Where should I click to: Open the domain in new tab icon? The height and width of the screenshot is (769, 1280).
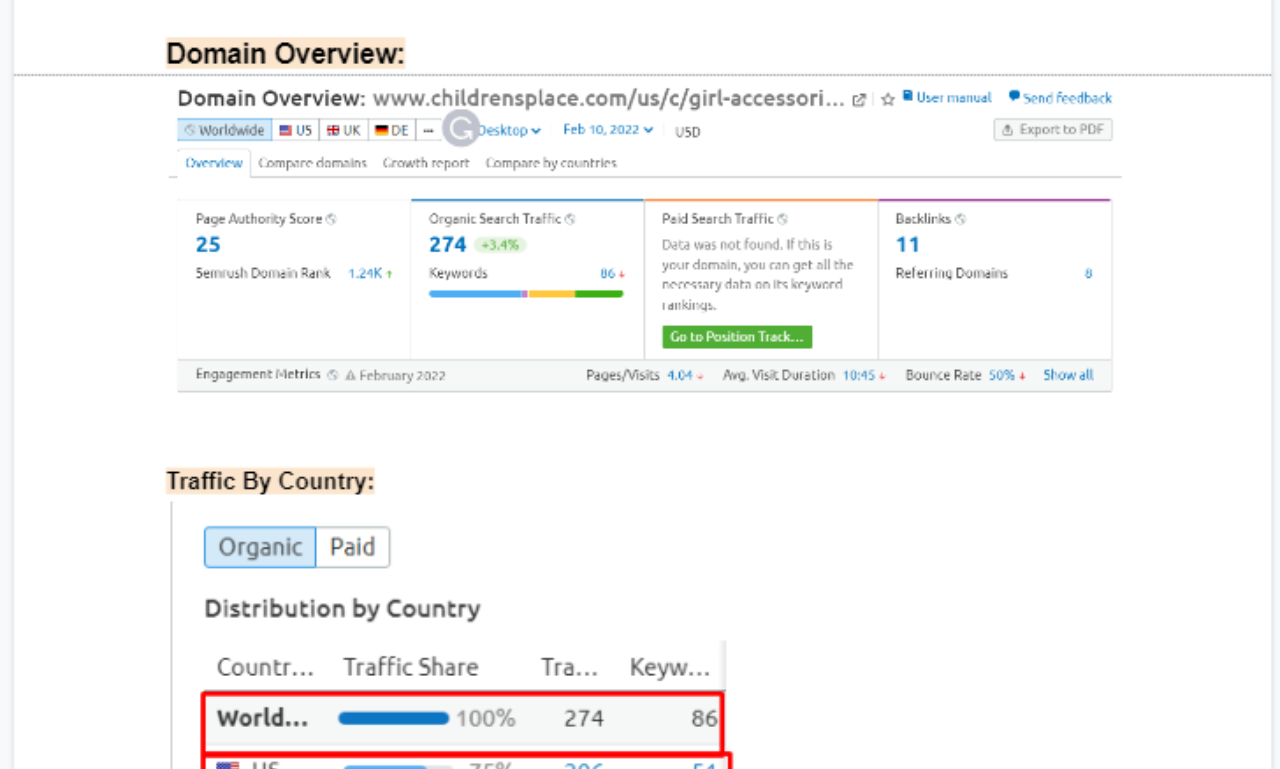coord(860,98)
